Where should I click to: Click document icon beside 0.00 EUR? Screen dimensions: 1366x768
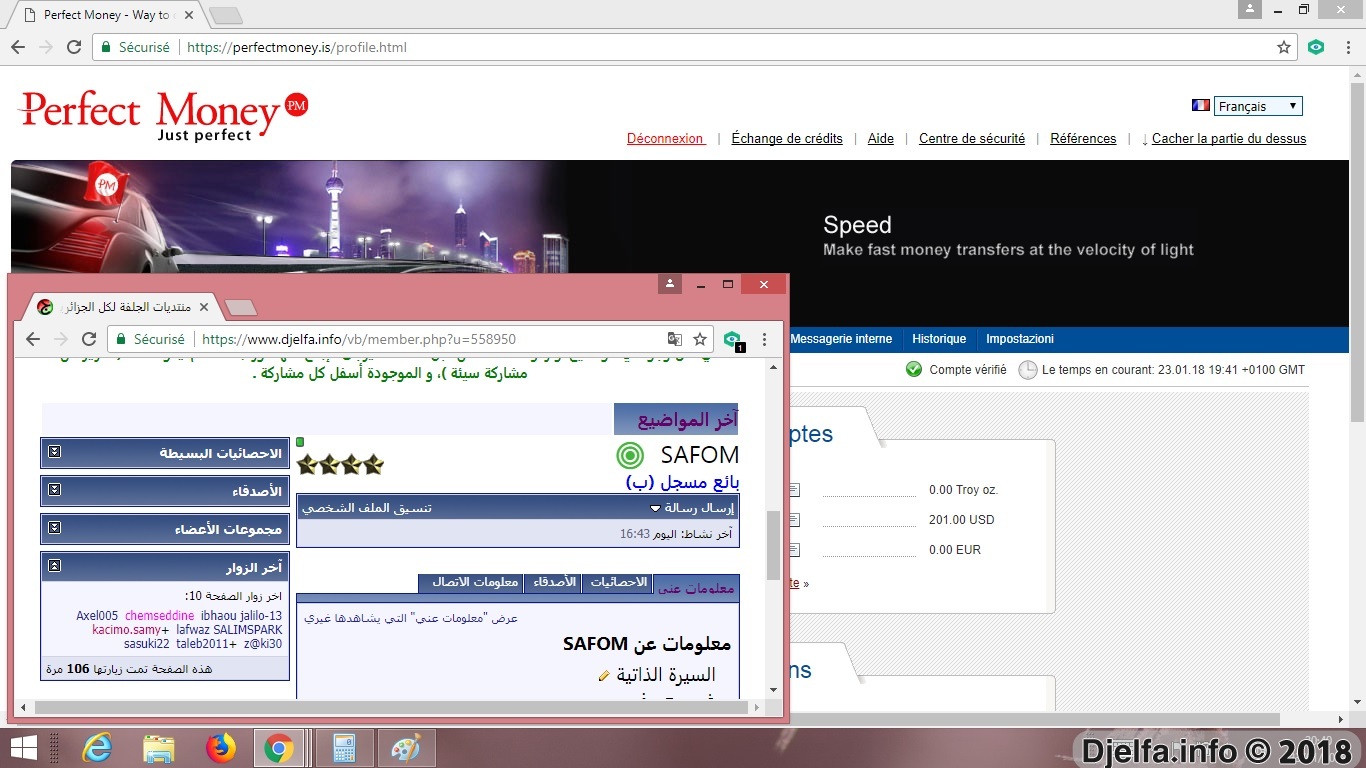coord(794,550)
